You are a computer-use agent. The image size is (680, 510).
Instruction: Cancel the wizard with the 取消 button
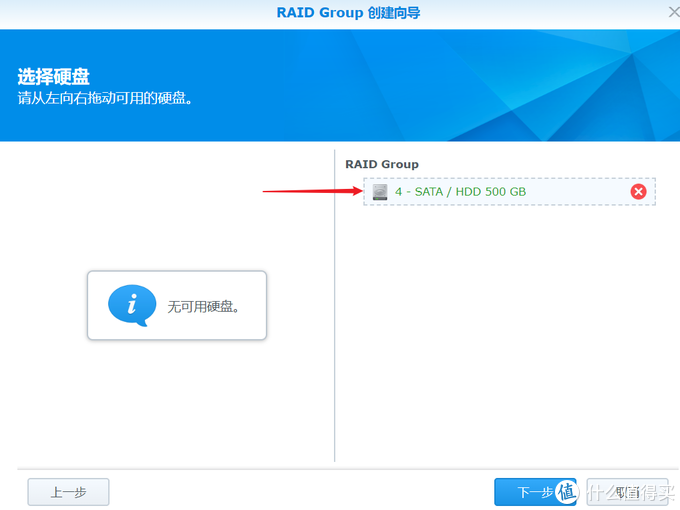tap(628, 492)
